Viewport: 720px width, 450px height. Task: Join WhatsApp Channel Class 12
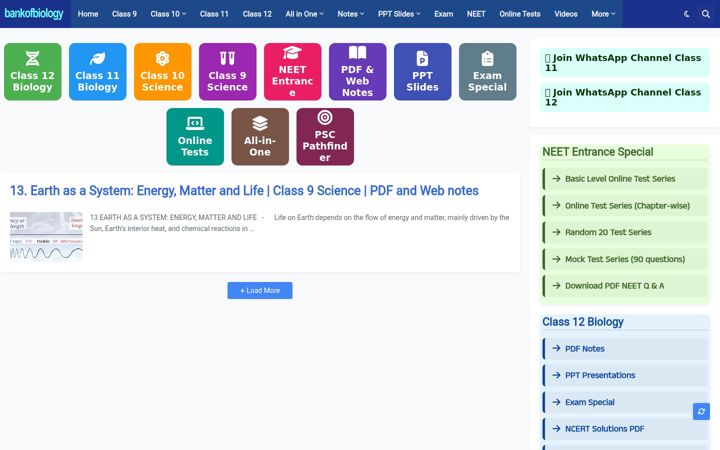[624, 97]
